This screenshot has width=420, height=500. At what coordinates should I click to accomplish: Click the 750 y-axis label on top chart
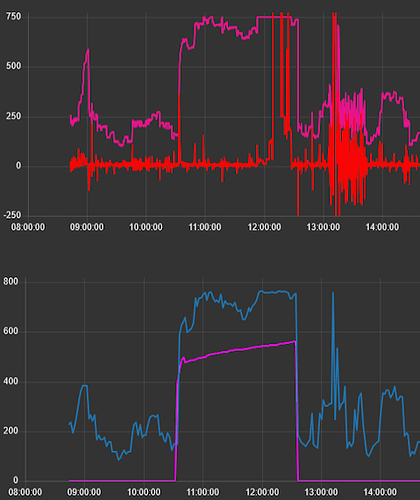(x=13, y=16)
